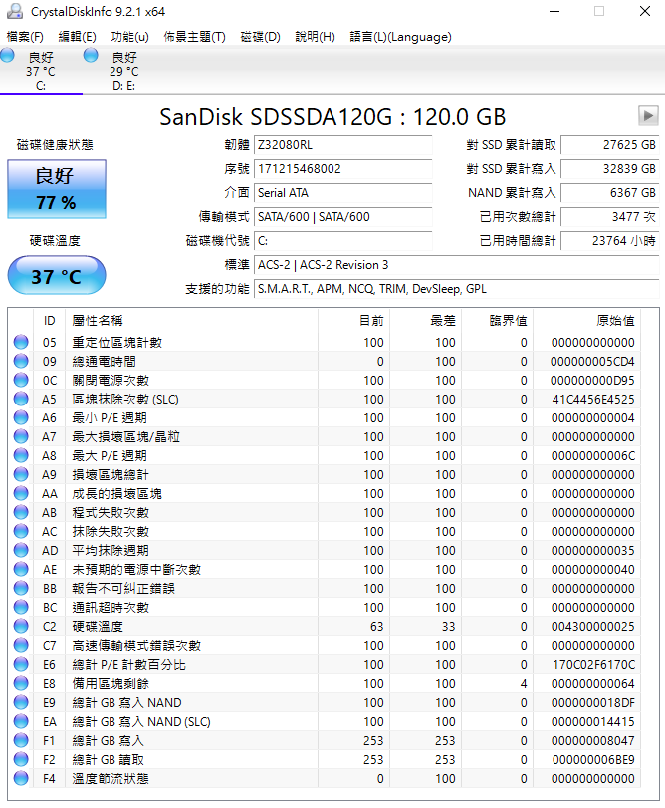Click status orb for attribute AB
Screen dimensions: 665x808
coord(21,512)
